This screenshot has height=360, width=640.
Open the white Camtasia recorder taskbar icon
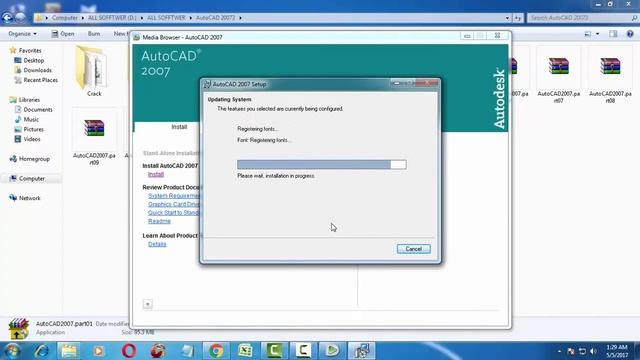pos(303,351)
